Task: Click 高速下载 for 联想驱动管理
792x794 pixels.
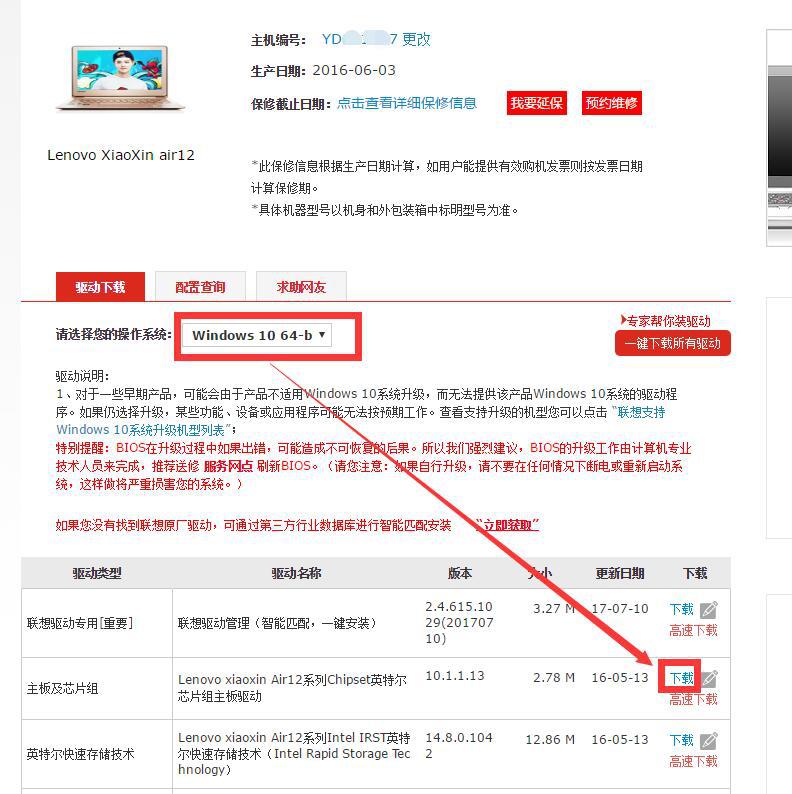Action: point(693,631)
